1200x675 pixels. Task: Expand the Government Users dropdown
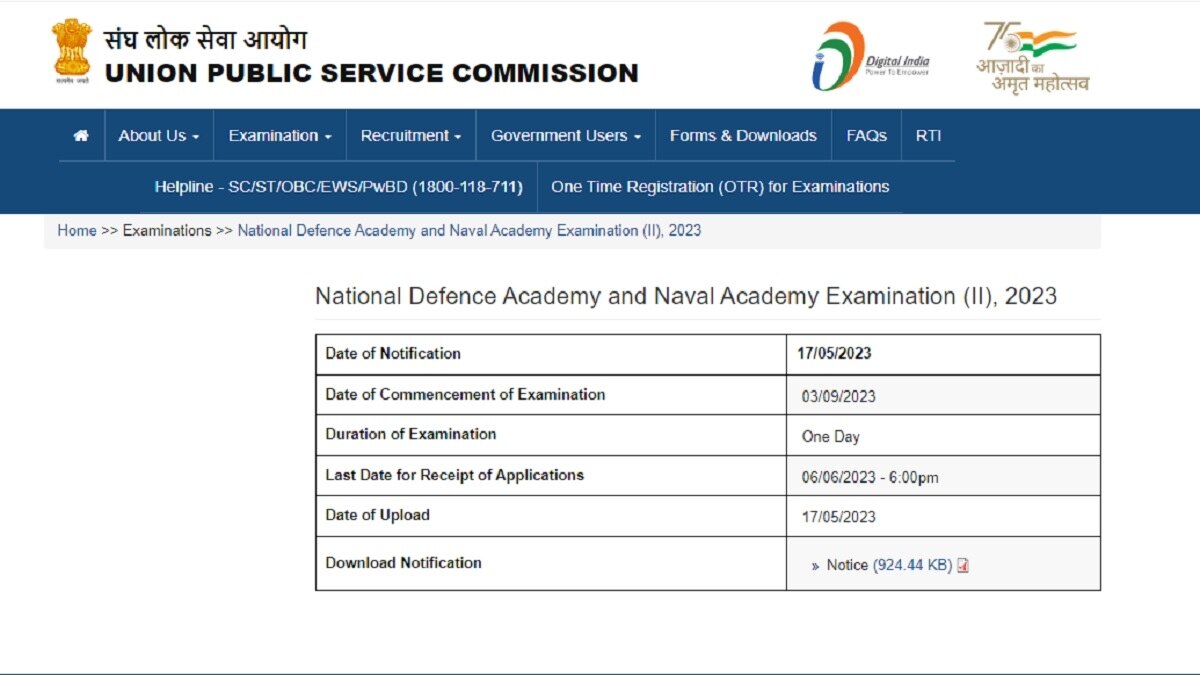pyautogui.click(x=564, y=135)
